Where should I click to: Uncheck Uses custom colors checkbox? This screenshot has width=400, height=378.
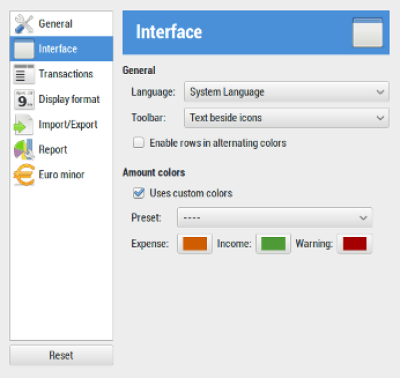pyautogui.click(x=138, y=193)
